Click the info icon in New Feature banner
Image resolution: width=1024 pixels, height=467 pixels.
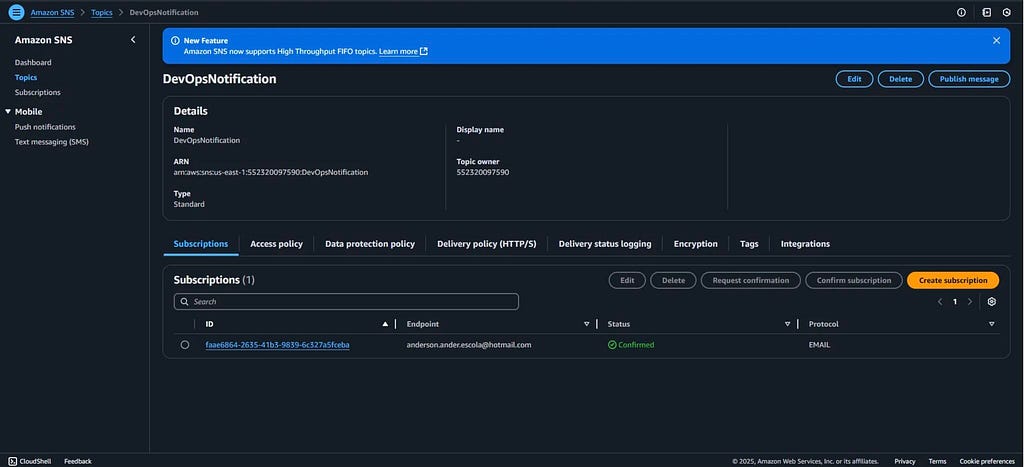175,40
